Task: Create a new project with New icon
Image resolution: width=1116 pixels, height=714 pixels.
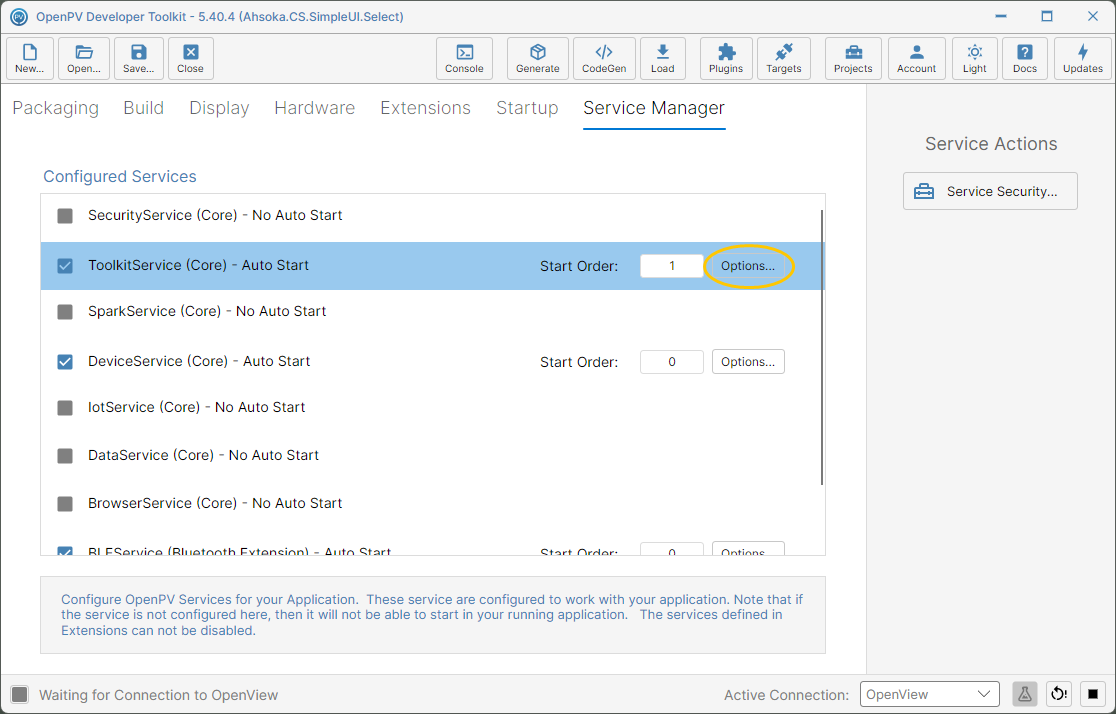Action: [29, 58]
